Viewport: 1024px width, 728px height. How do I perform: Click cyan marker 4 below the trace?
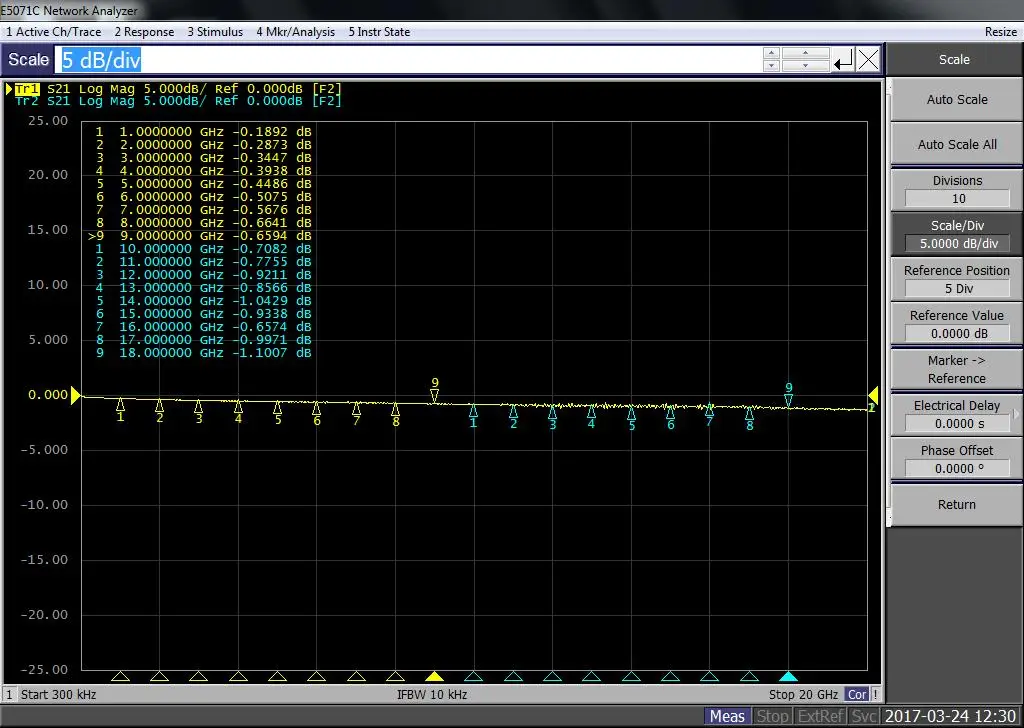pyautogui.click(x=592, y=417)
